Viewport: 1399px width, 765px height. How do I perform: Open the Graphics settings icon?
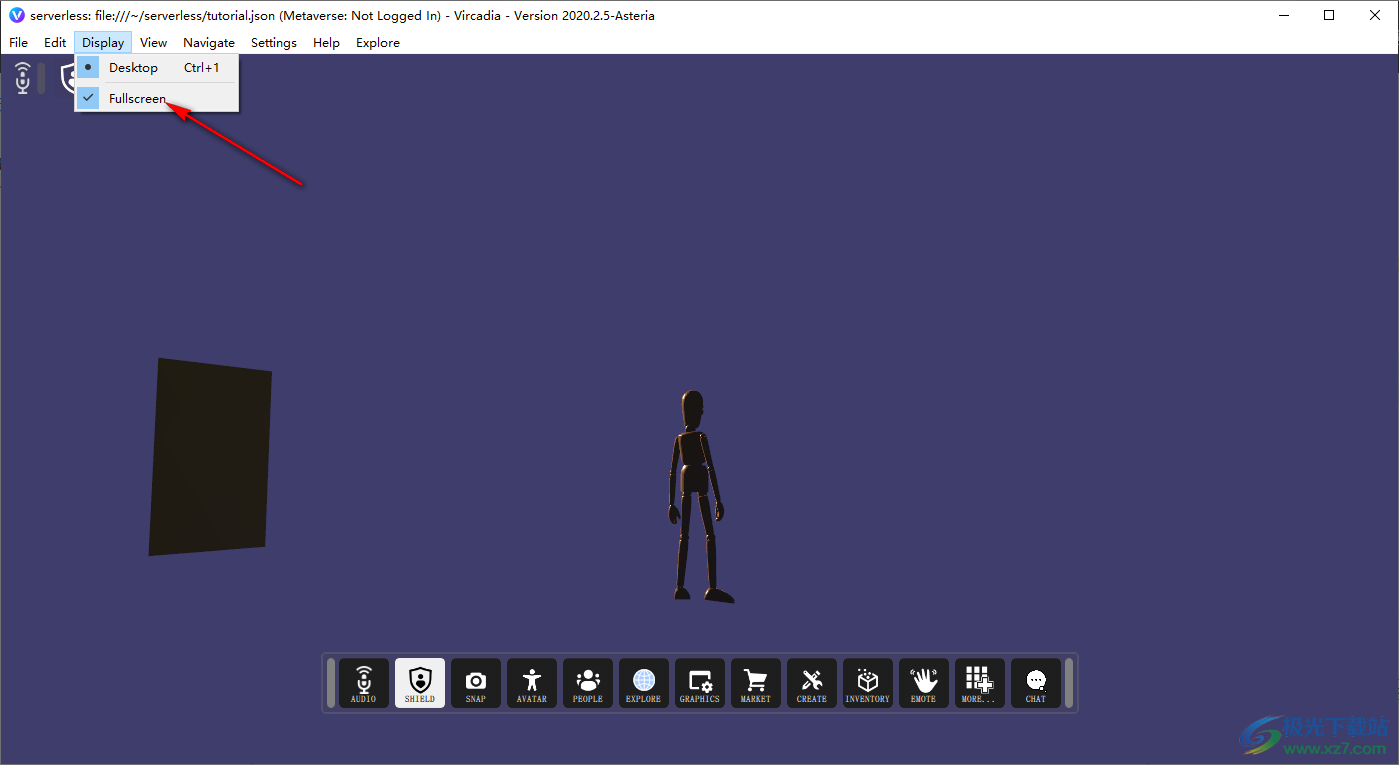(700, 683)
